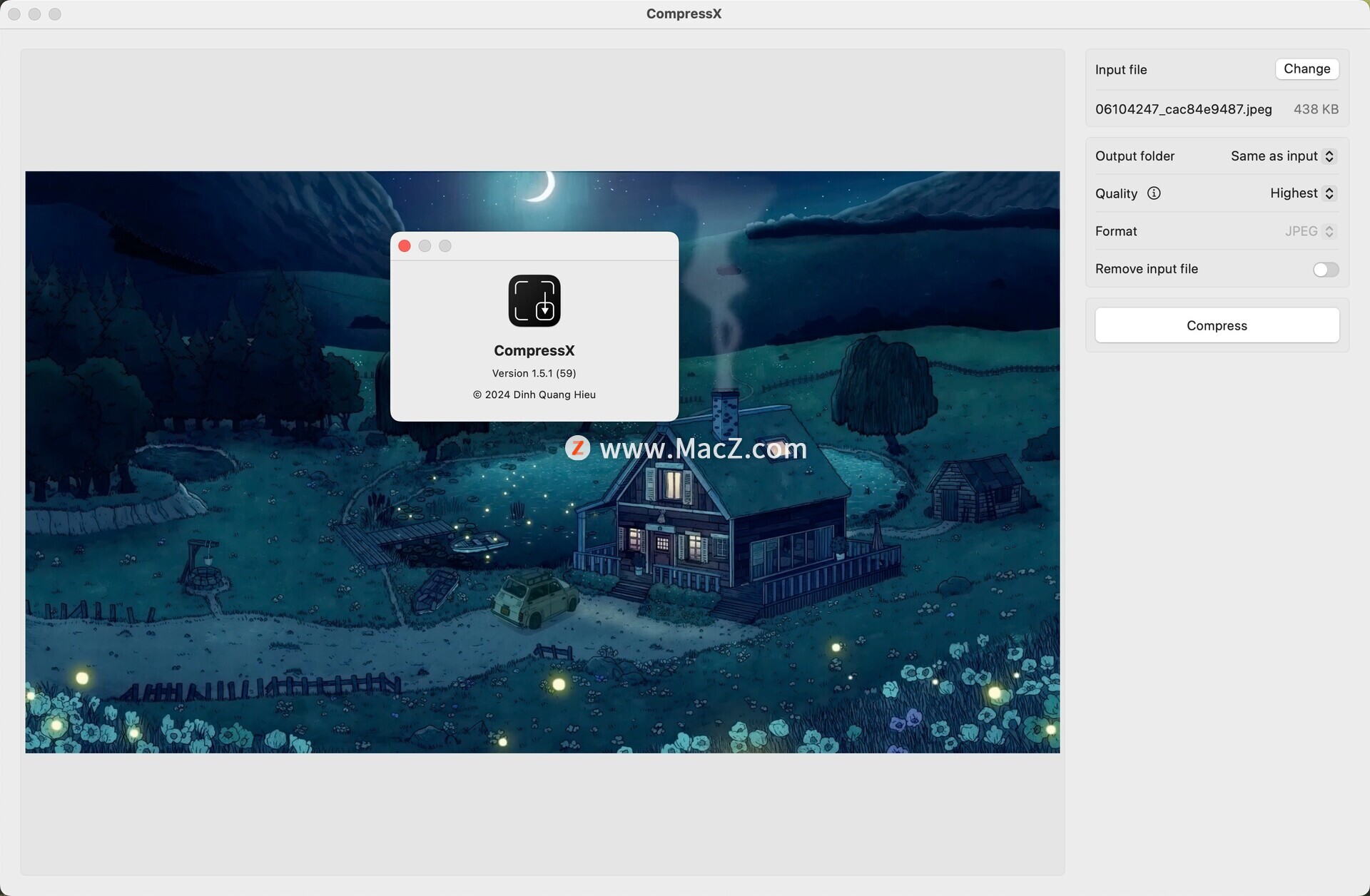Click the file name 06104247_cac84e9487.jpeg
1370x896 pixels.
[x=1183, y=109]
